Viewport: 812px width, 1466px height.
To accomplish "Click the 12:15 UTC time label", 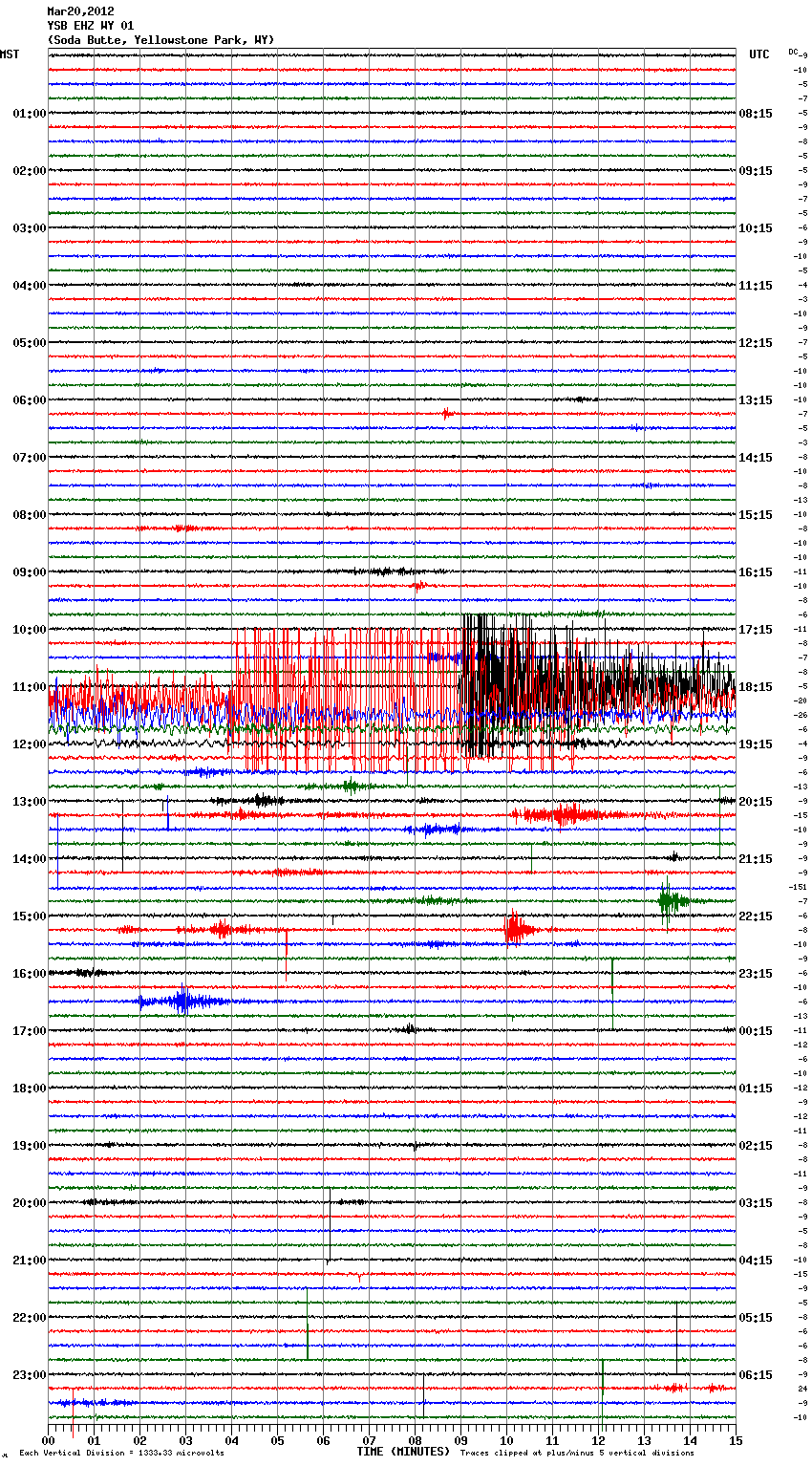I will [x=756, y=343].
